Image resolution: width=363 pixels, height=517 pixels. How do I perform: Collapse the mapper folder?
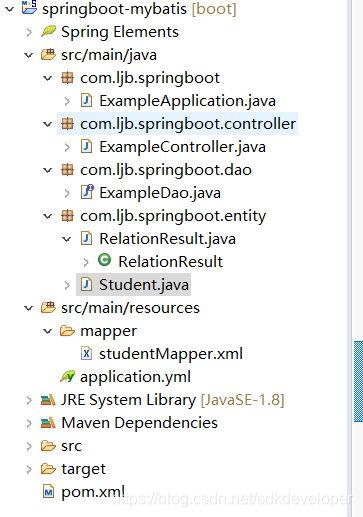(48, 331)
